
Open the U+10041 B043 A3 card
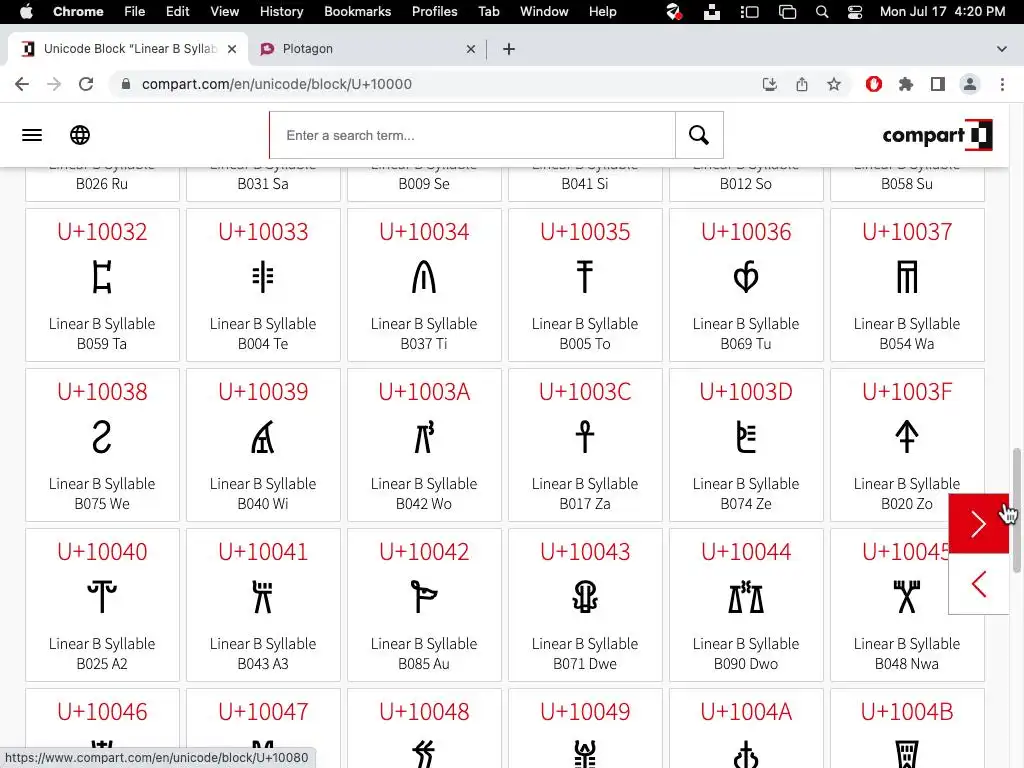[263, 605]
